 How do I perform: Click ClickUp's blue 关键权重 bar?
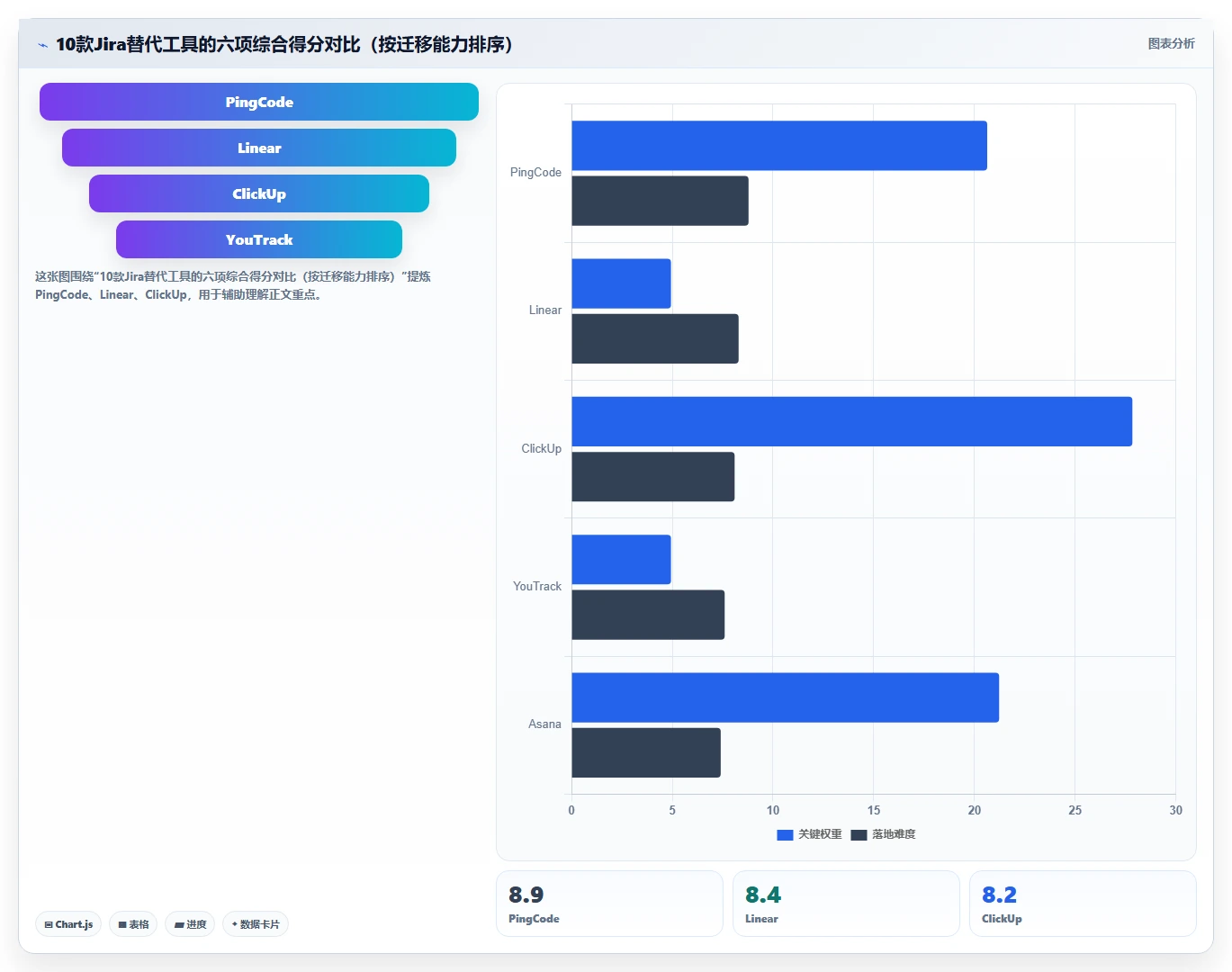(x=851, y=421)
